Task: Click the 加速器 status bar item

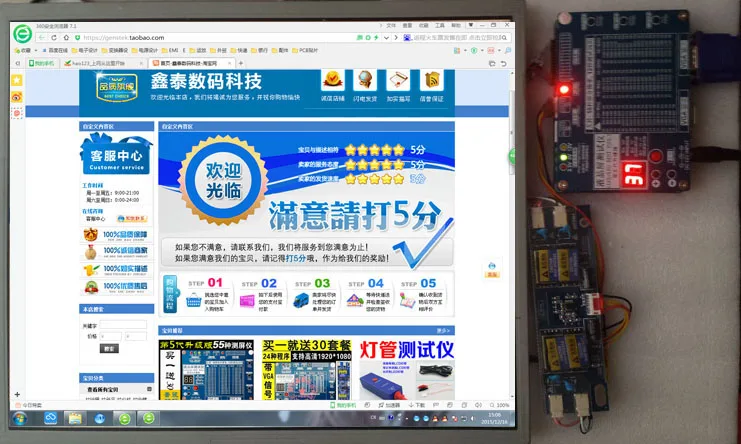Action: pos(389,405)
